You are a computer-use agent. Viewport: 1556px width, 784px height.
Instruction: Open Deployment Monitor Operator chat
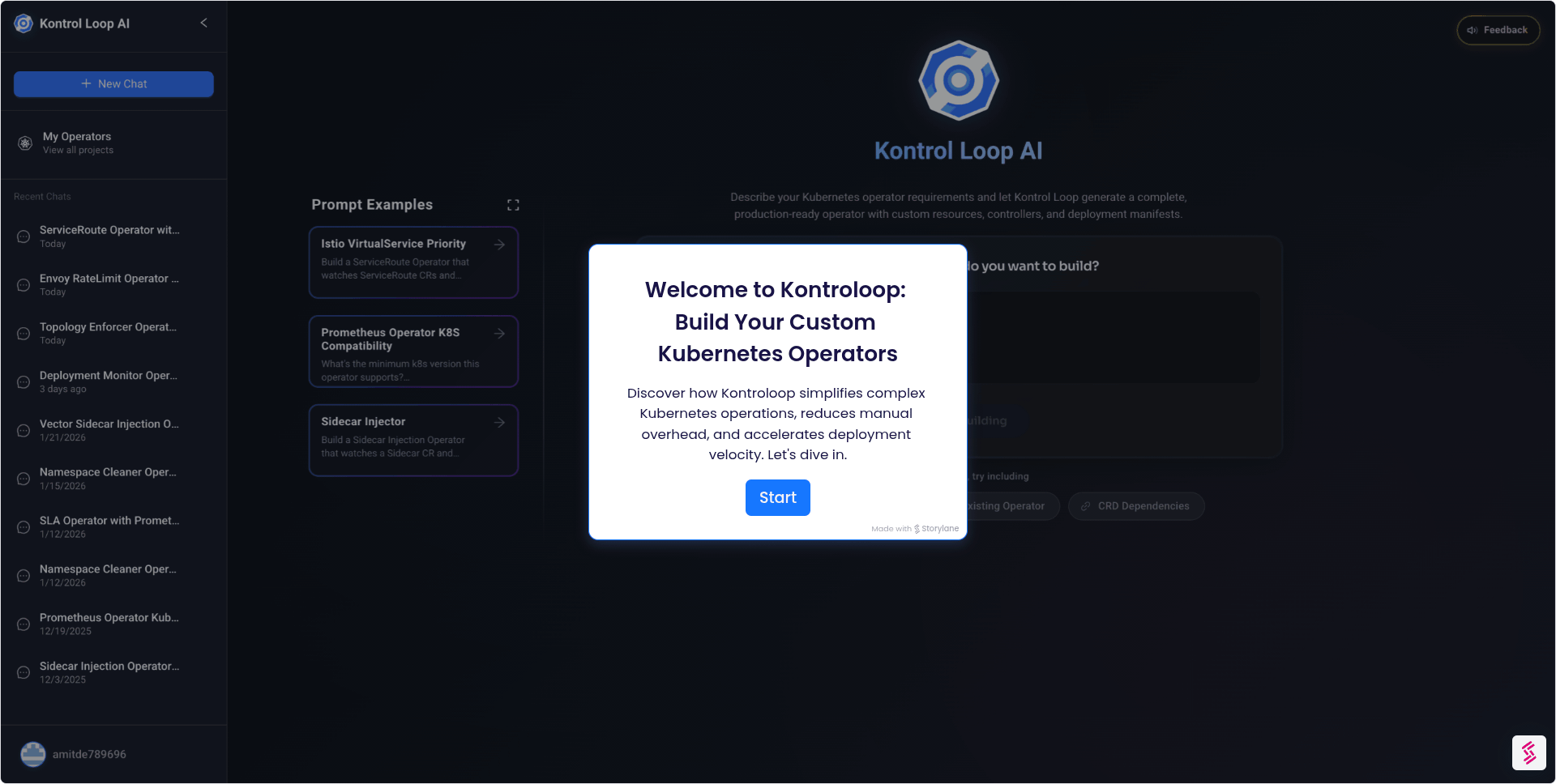pos(113,382)
